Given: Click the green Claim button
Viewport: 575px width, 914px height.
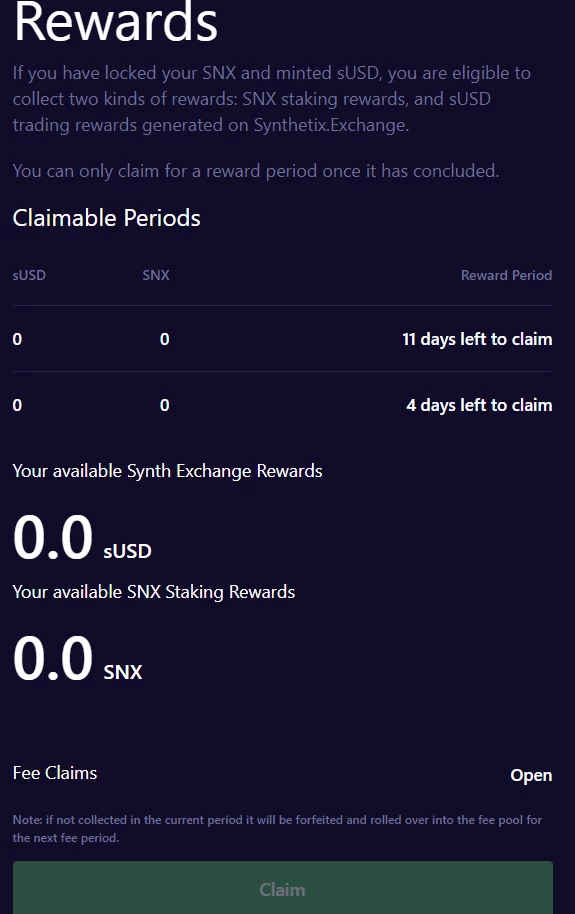Looking at the screenshot, I should [283, 888].
